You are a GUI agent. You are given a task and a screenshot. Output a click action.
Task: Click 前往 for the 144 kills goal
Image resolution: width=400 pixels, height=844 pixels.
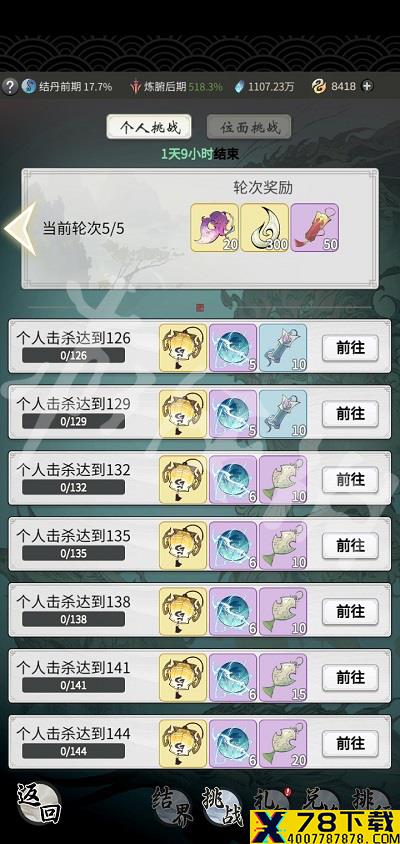[350, 743]
